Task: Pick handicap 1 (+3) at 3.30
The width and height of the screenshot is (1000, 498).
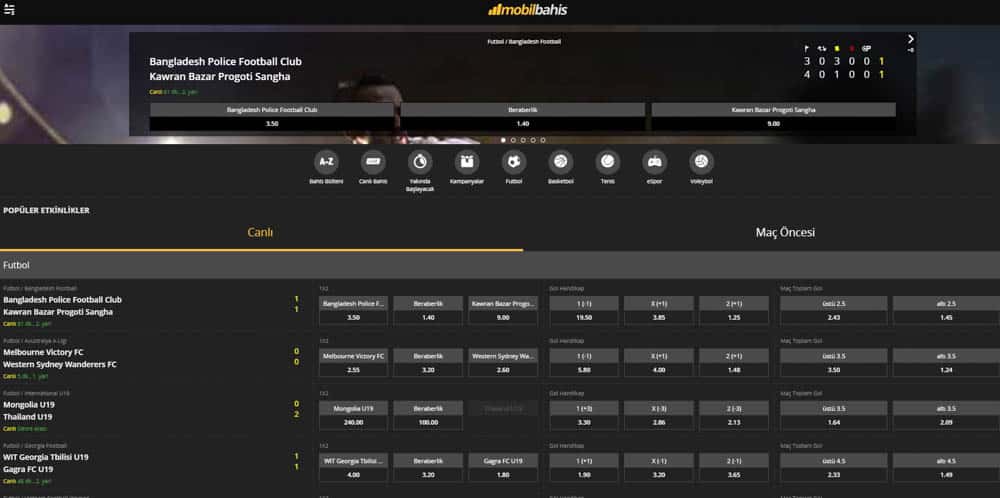Action: (584, 415)
